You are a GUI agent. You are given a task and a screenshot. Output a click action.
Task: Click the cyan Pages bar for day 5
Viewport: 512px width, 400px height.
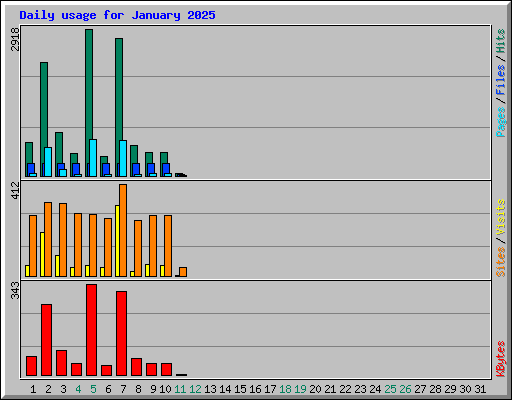(x=93, y=158)
